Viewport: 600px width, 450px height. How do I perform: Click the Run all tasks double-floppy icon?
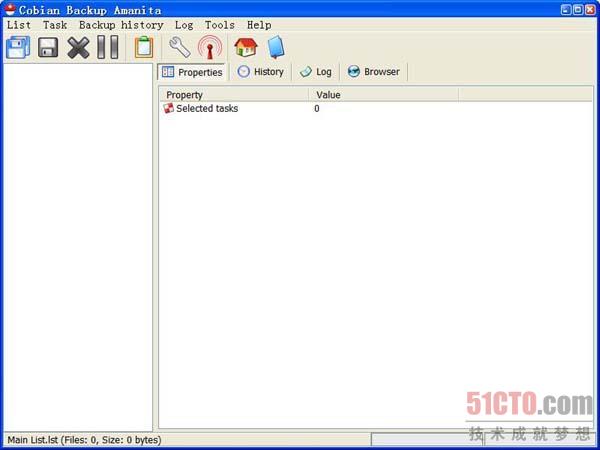tap(18, 47)
